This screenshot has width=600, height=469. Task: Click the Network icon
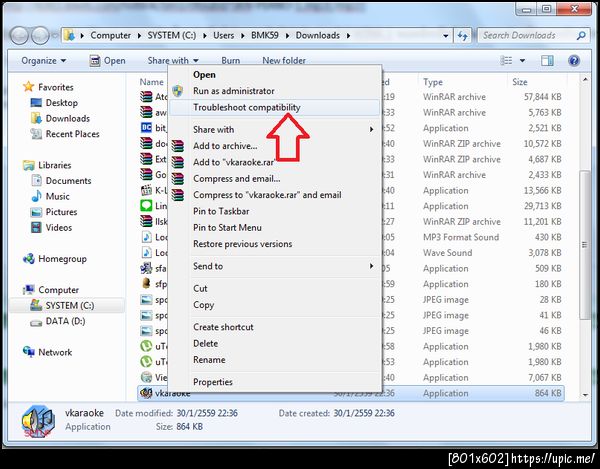point(28,352)
